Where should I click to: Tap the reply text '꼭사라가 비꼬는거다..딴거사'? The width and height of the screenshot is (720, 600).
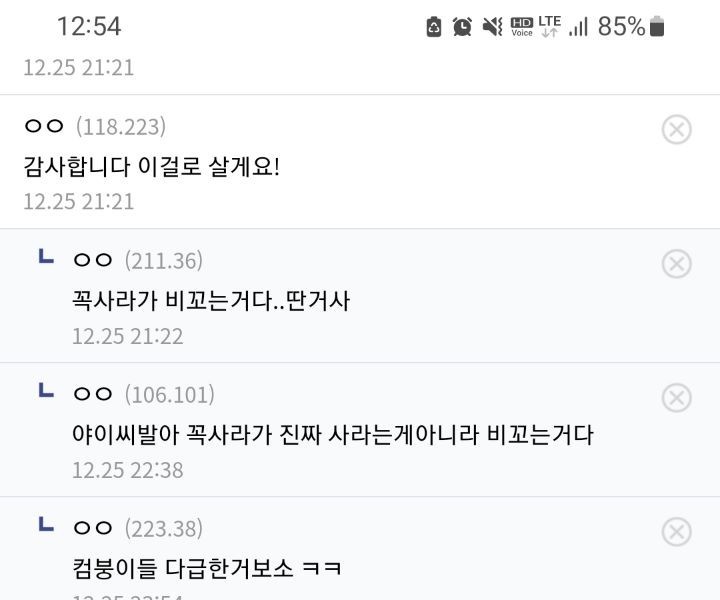(210, 300)
